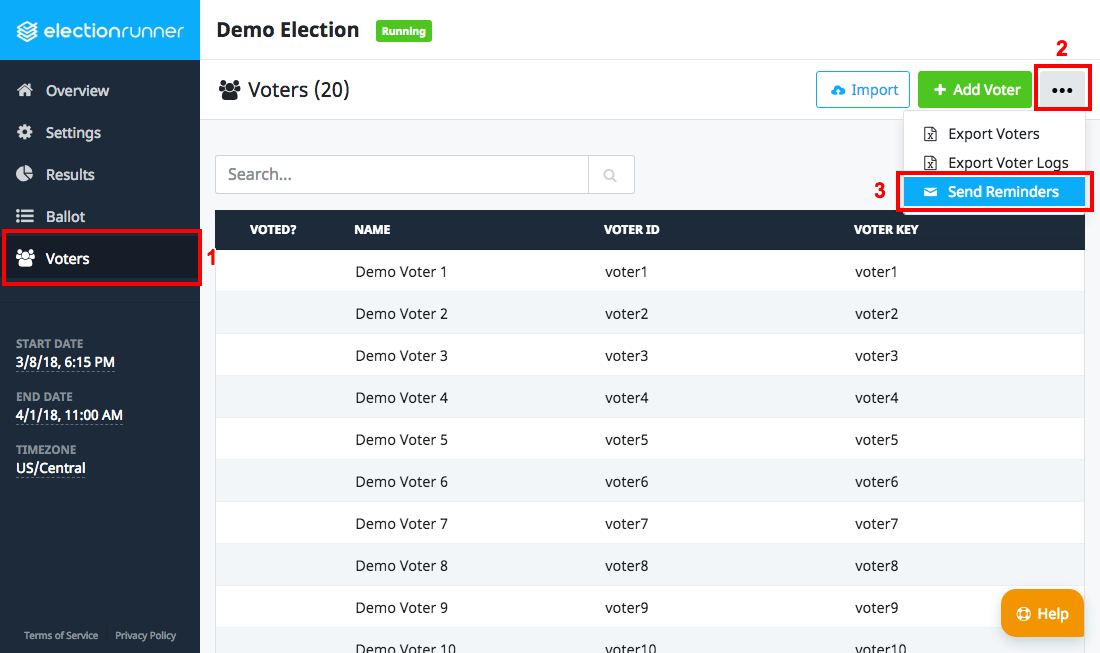1100x653 pixels.
Task: Click the Results pie chart icon
Action: coord(25,174)
